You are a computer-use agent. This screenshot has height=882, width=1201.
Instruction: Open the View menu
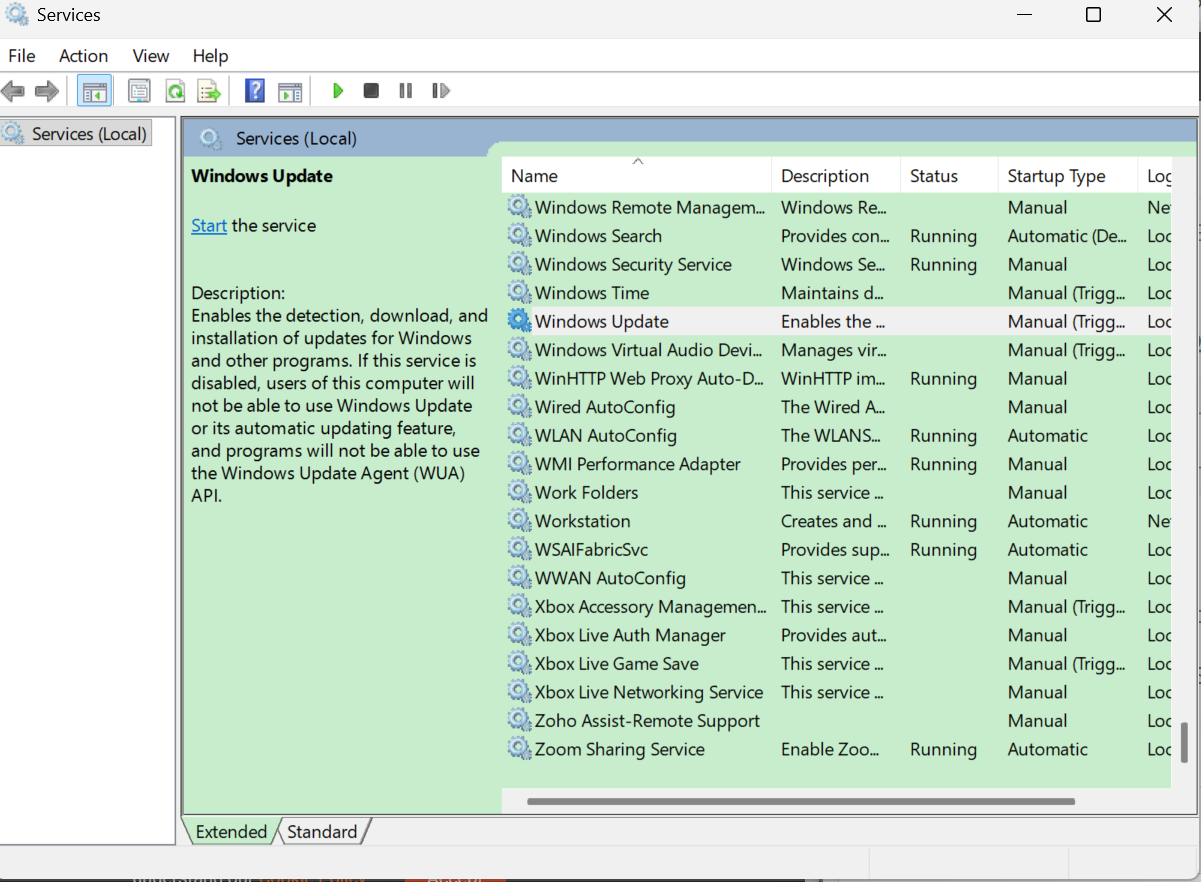pos(150,56)
